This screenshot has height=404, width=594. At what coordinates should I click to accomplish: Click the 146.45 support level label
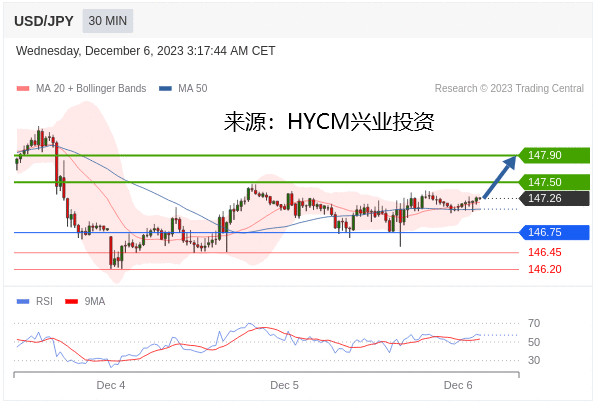tap(545, 252)
